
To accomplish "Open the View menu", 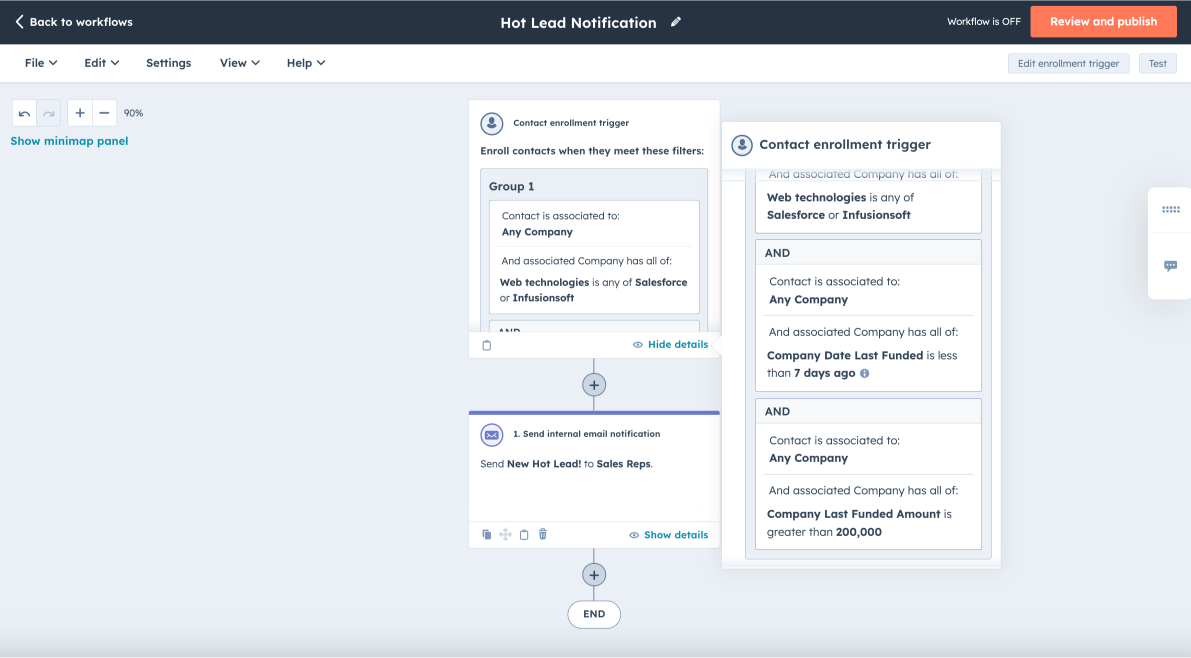I will point(239,63).
